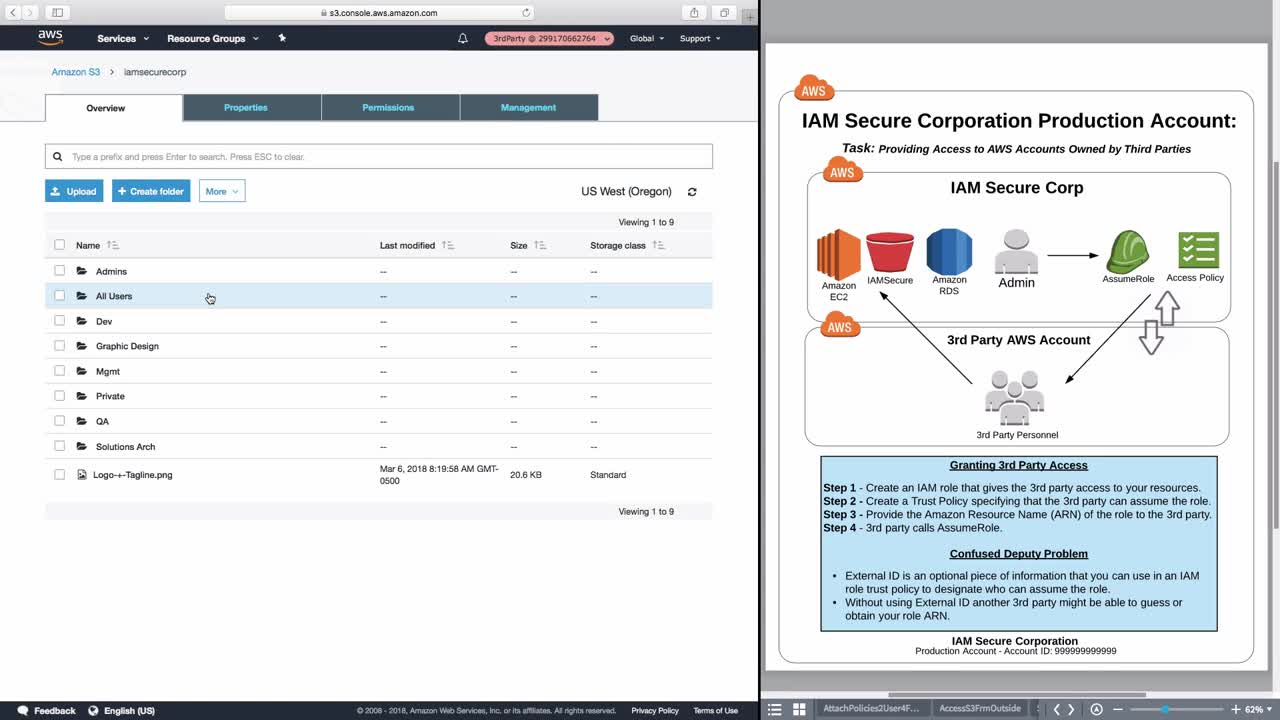Expand the Resource Groups dropdown
The width and height of the screenshot is (1280, 720).
213,38
